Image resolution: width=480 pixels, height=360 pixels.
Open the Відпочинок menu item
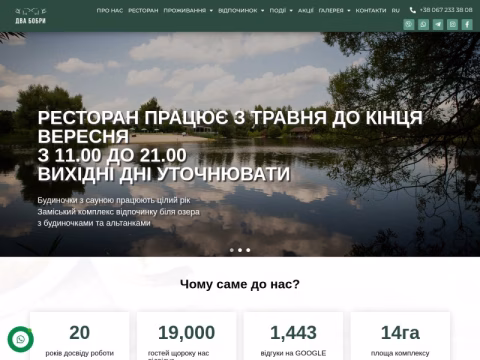238,11
